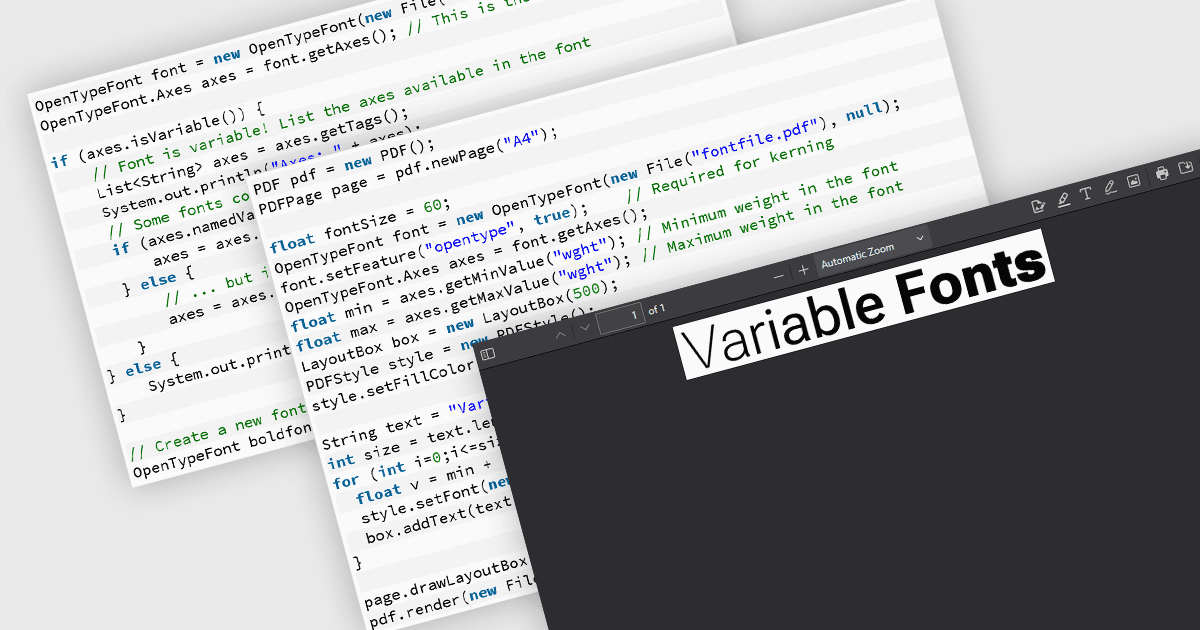Zoom out using the minus button
Image resolution: width=1200 pixels, height=630 pixels.
[779, 275]
